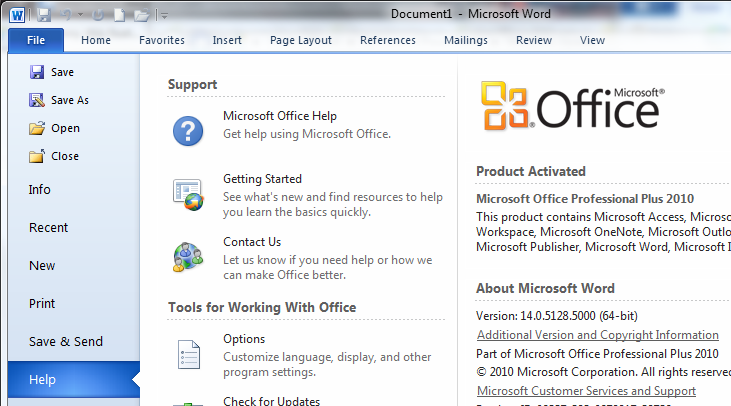Open Additional Version and Copyright Information link

(598, 335)
